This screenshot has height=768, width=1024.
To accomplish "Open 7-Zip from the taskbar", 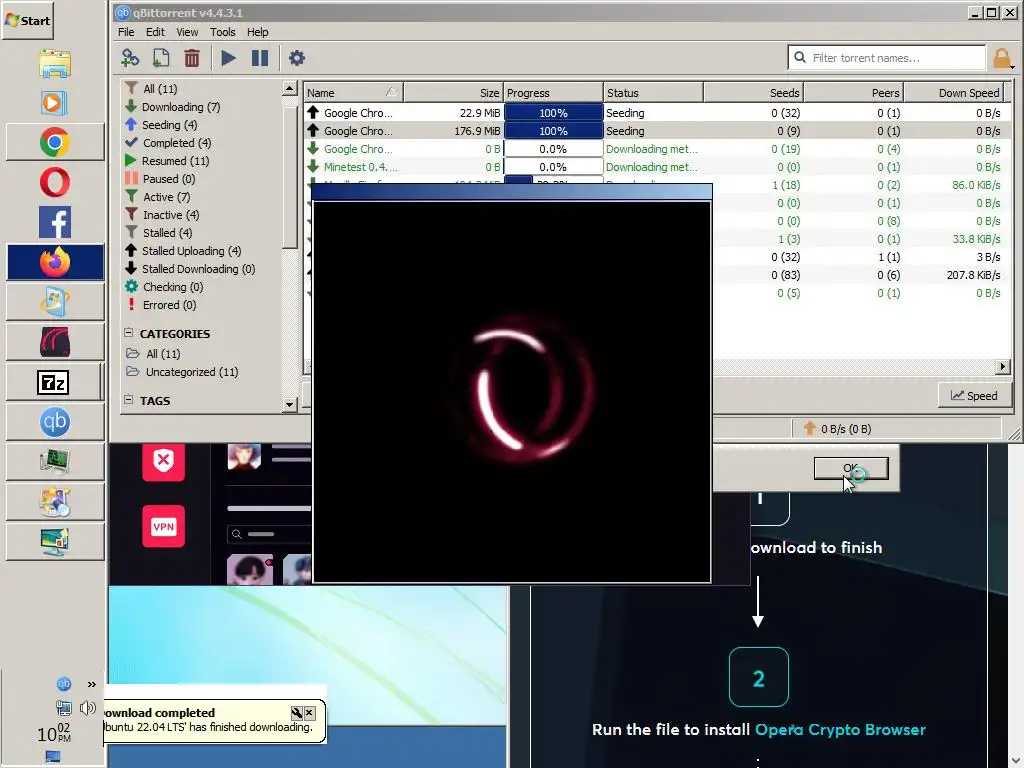I will point(54,382).
